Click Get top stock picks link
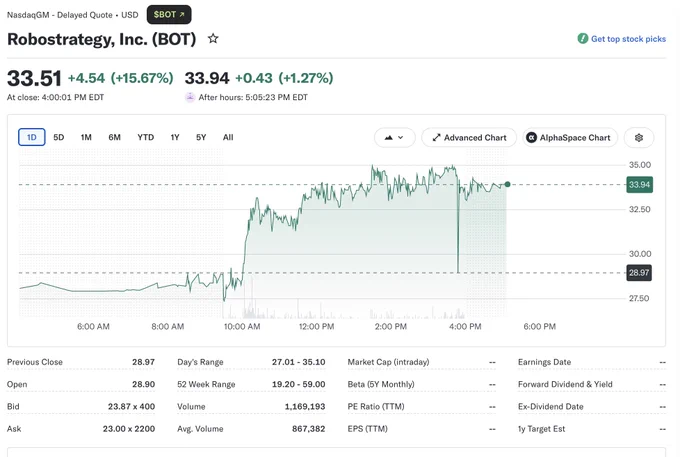 coord(628,39)
